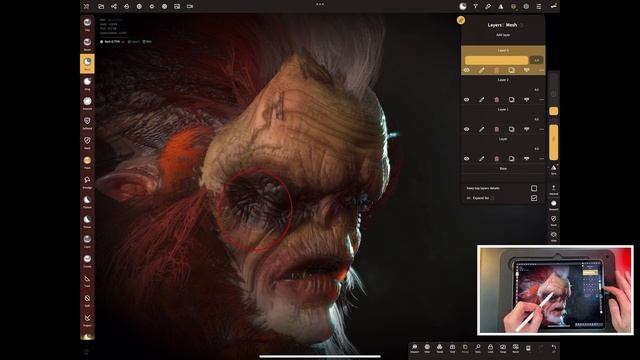Select the highlighted Move tool
Image resolution: width=640 pixels, height=360 pixels.
87,64
